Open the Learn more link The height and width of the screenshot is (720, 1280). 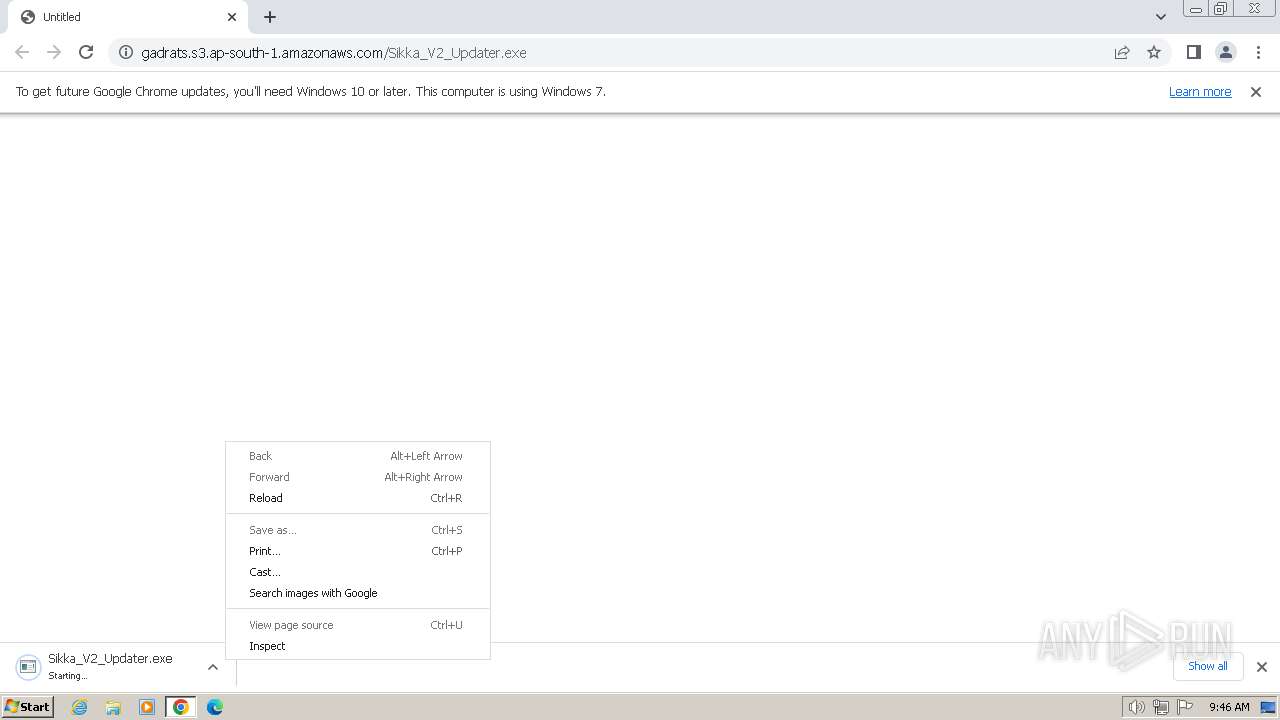(1200, 92)
